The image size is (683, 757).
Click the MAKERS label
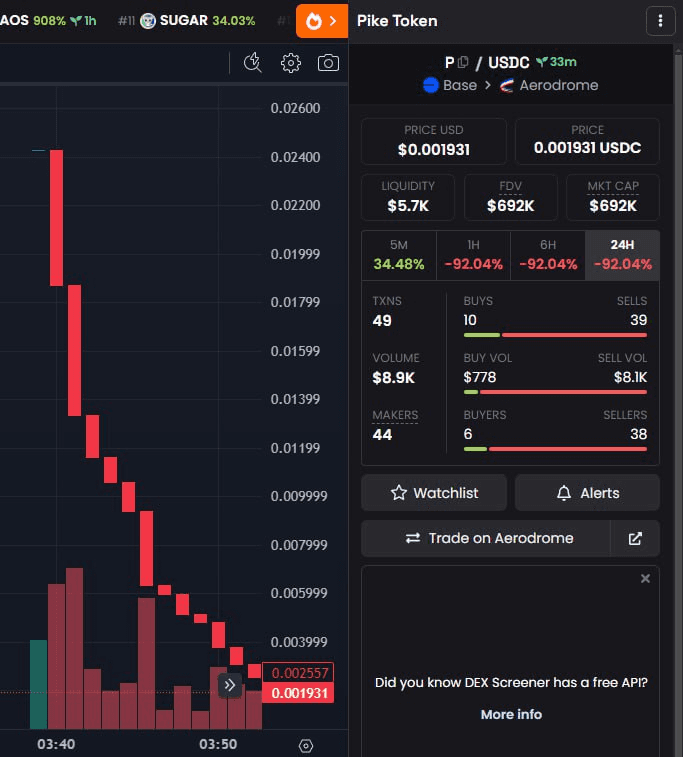pos(395,415)
